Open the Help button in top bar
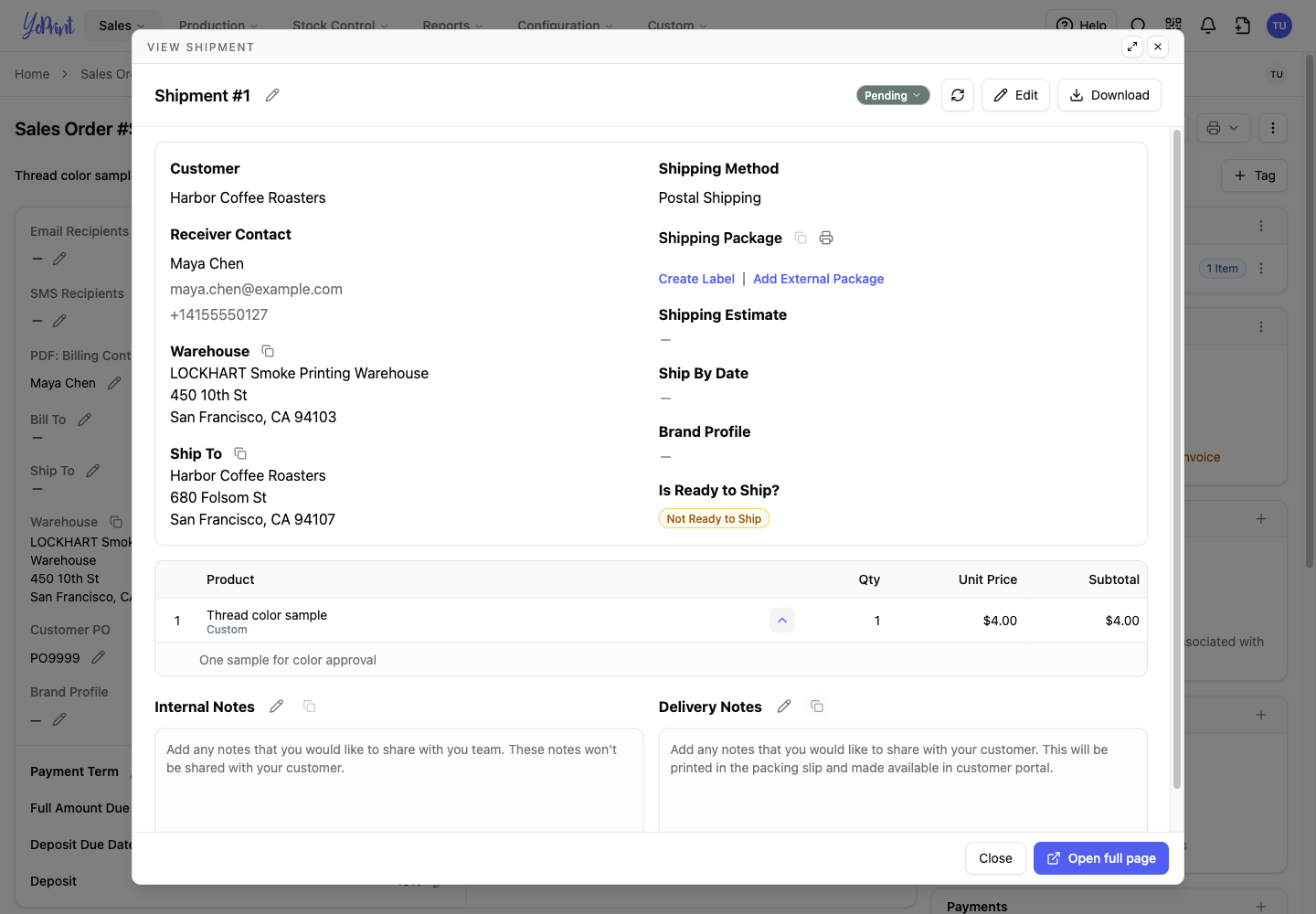1316x914 pixels. [x=1081, y=26]
